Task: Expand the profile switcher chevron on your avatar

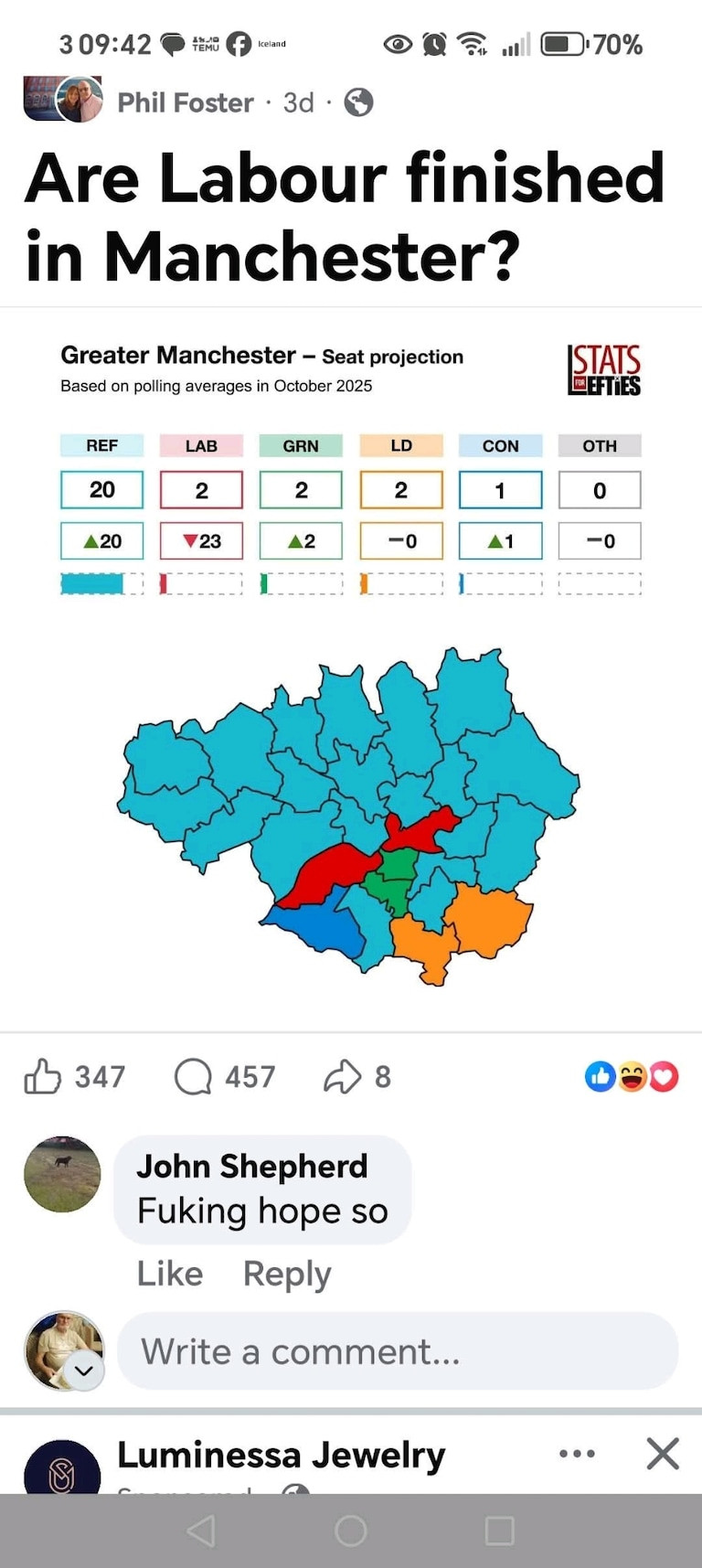Action: [84, 1371]
